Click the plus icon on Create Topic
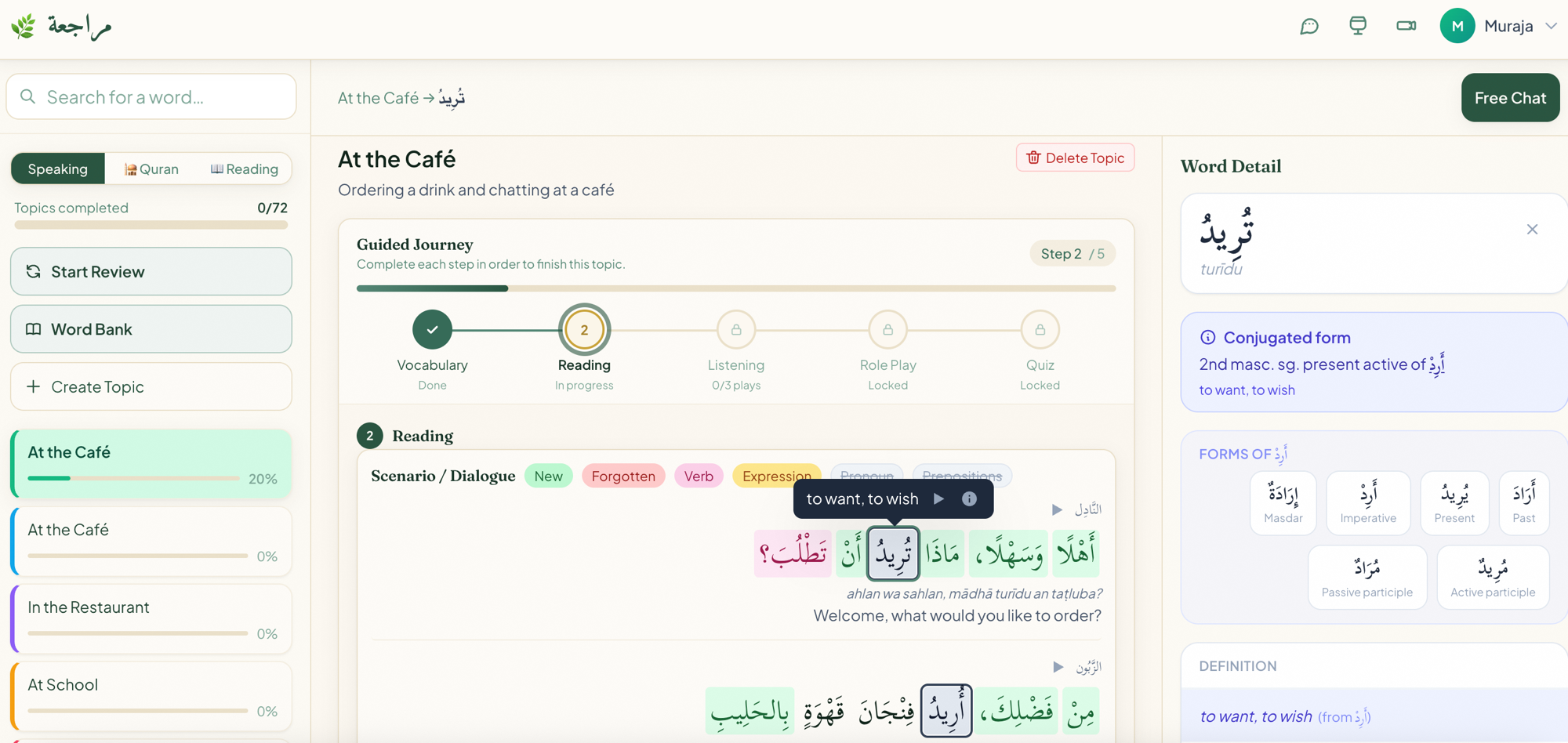This screenshot has height=743, width=1568. pyautogui.click(x=33, y=386)
